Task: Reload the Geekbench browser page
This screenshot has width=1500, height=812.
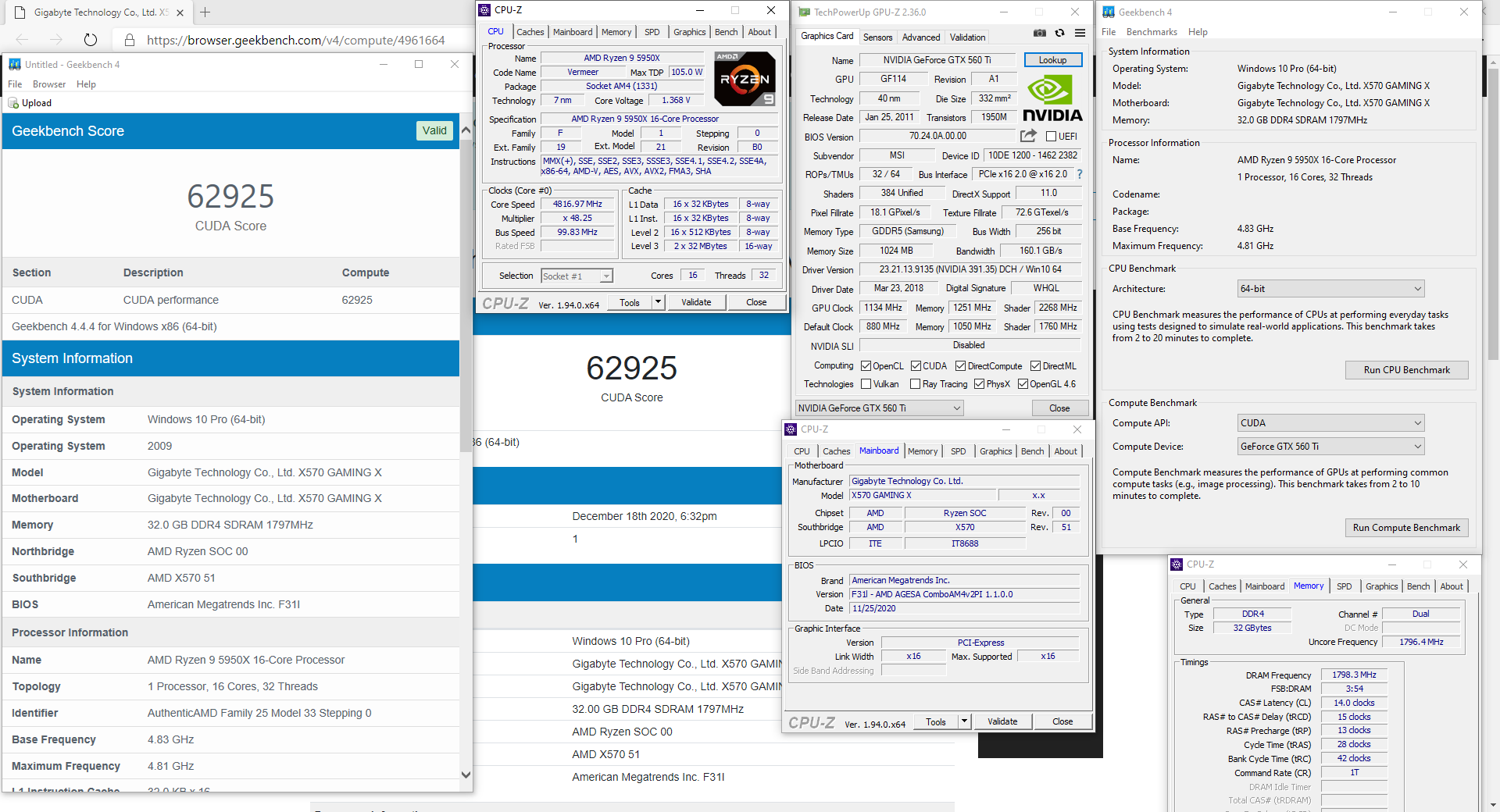Action: [x=91, y=40]
